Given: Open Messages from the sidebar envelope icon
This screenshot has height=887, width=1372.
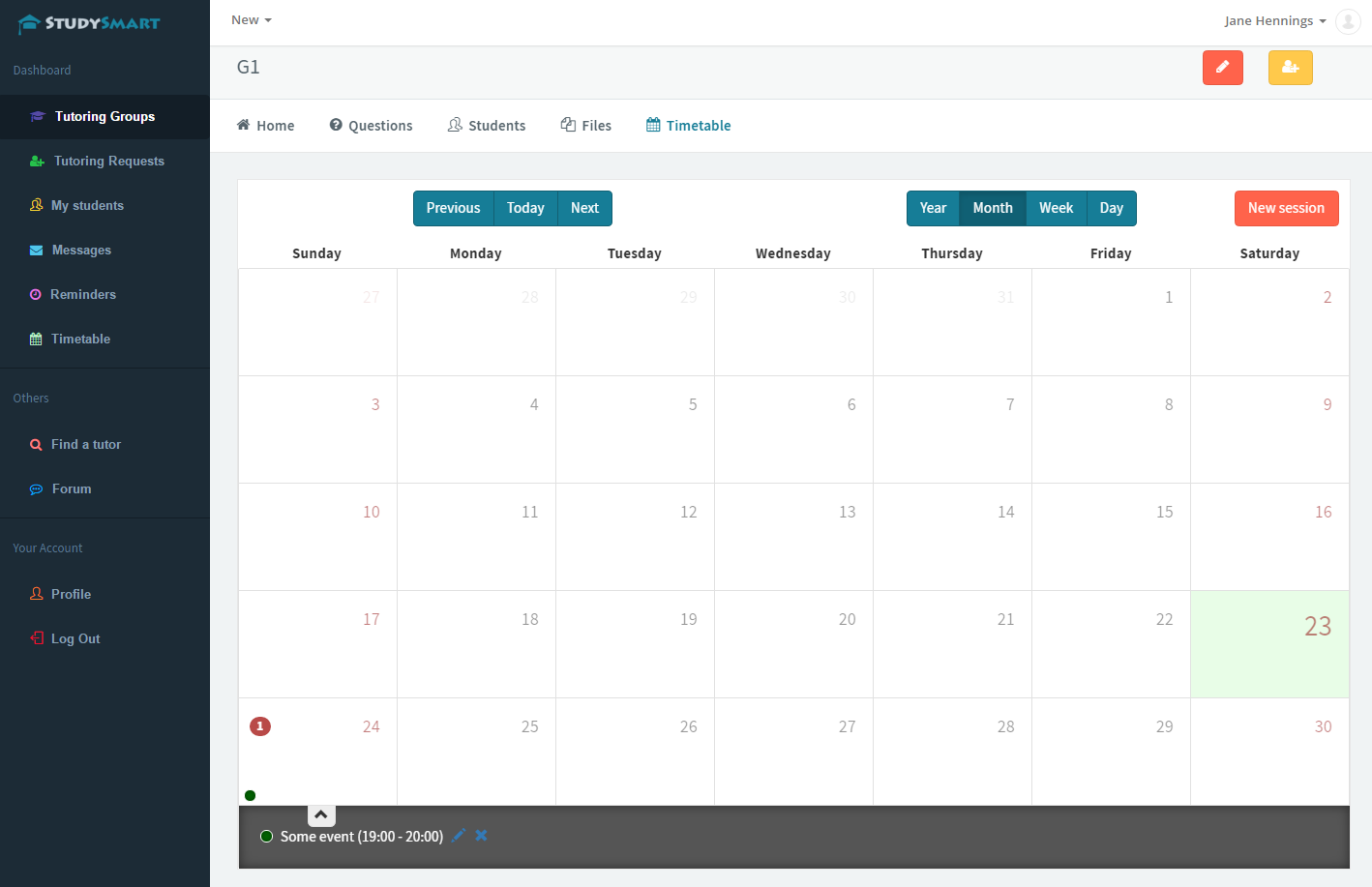Looking at the screenshot, I should click(x=34, y=250).
